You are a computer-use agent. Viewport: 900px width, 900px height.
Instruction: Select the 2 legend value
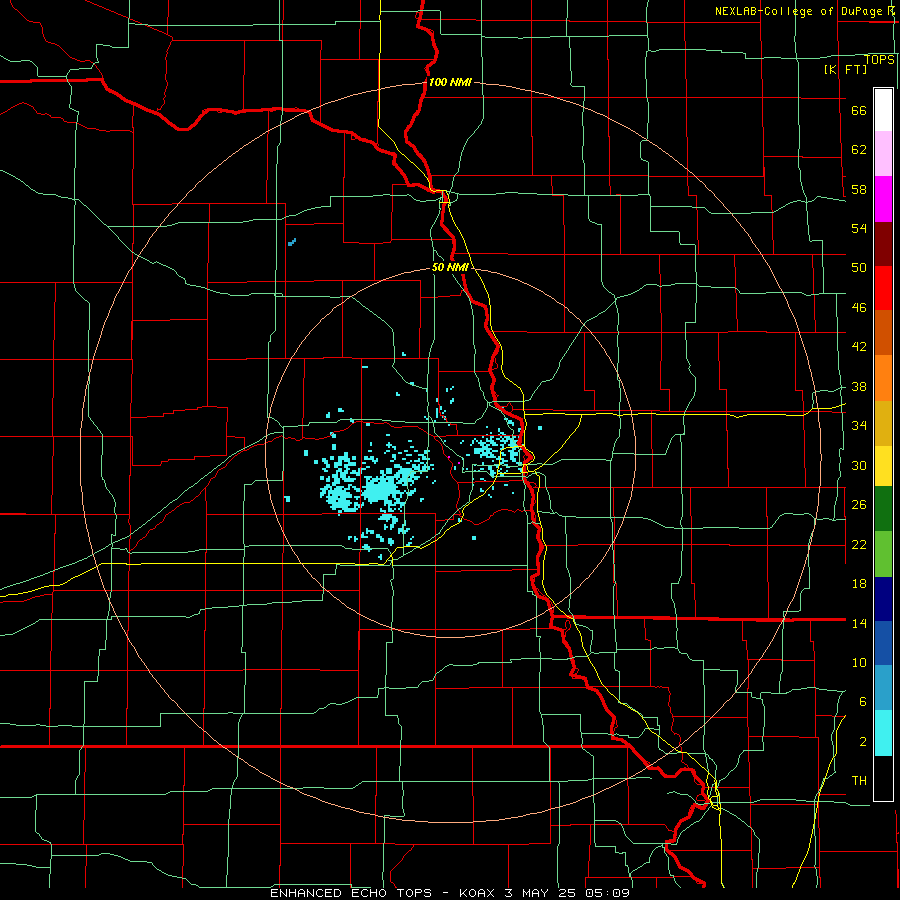[862, 741]
